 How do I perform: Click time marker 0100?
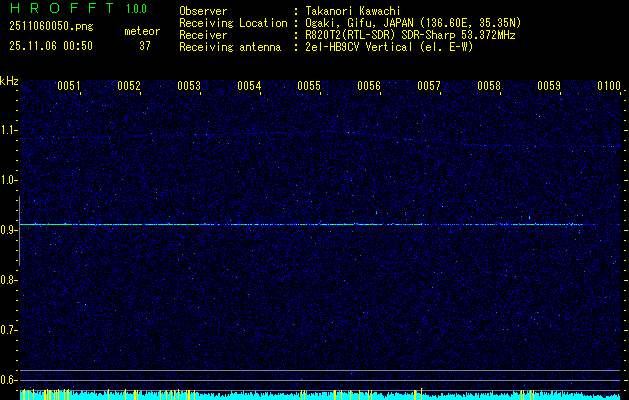pos(609,86)
